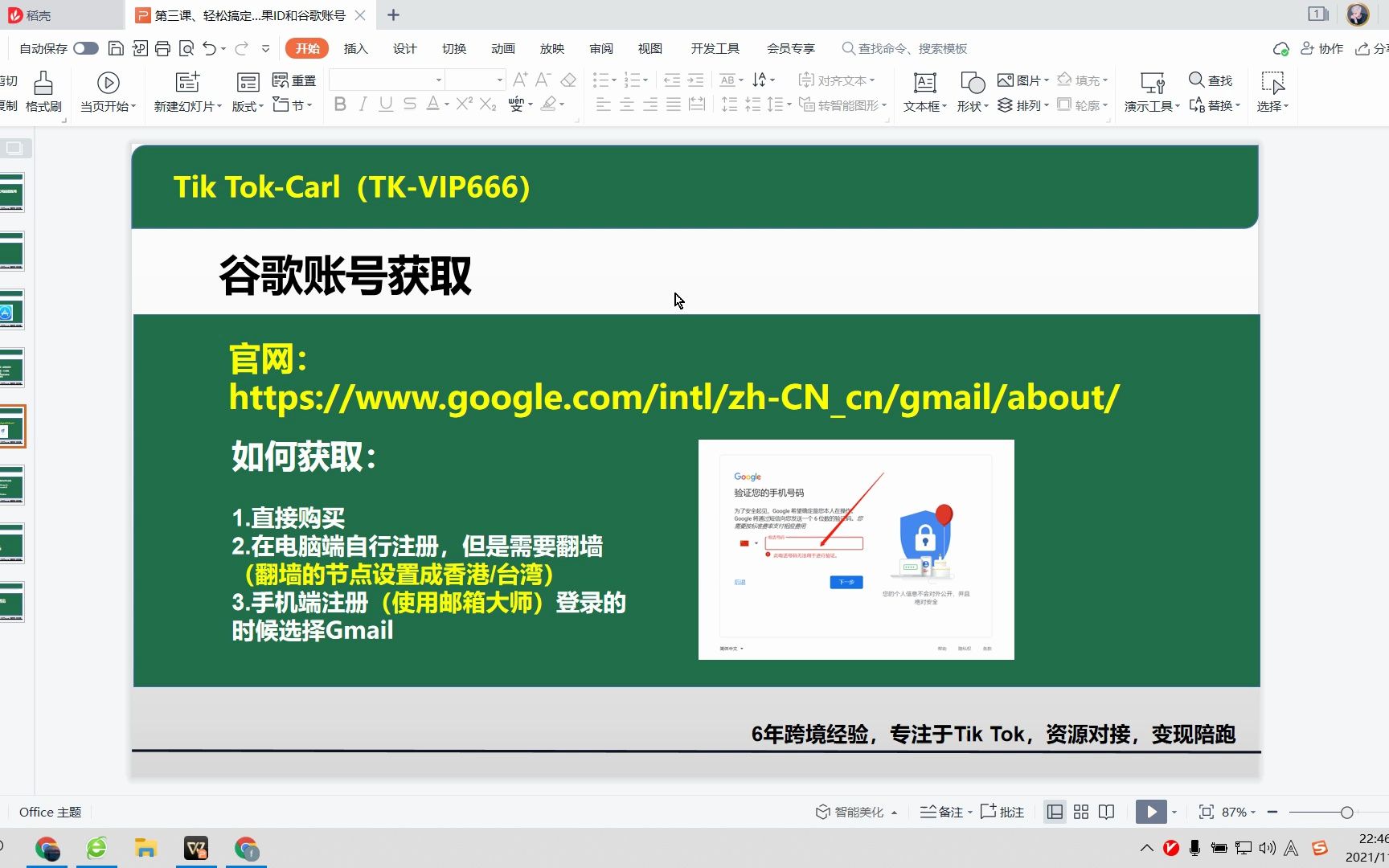Screen dimensions: 1389x868
Task: Click the 文本框 text box icon
Action: coord(925,82)
